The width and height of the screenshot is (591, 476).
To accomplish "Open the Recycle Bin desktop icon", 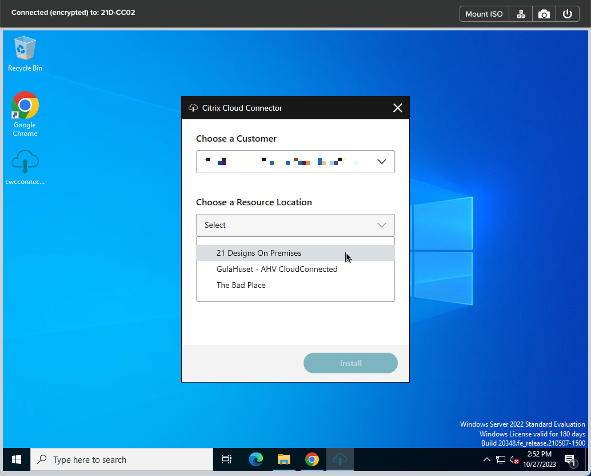I will click(25, 54).
